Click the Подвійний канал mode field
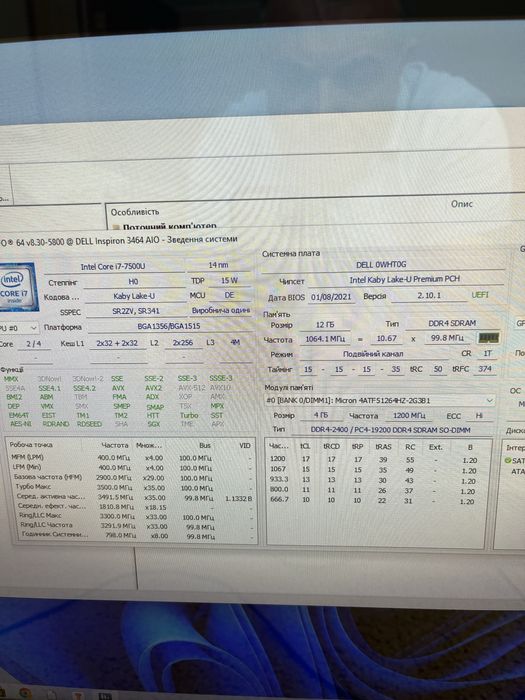The height and width of the screenshot is (700, 525). pyautogui.click(x=373, y=354)
